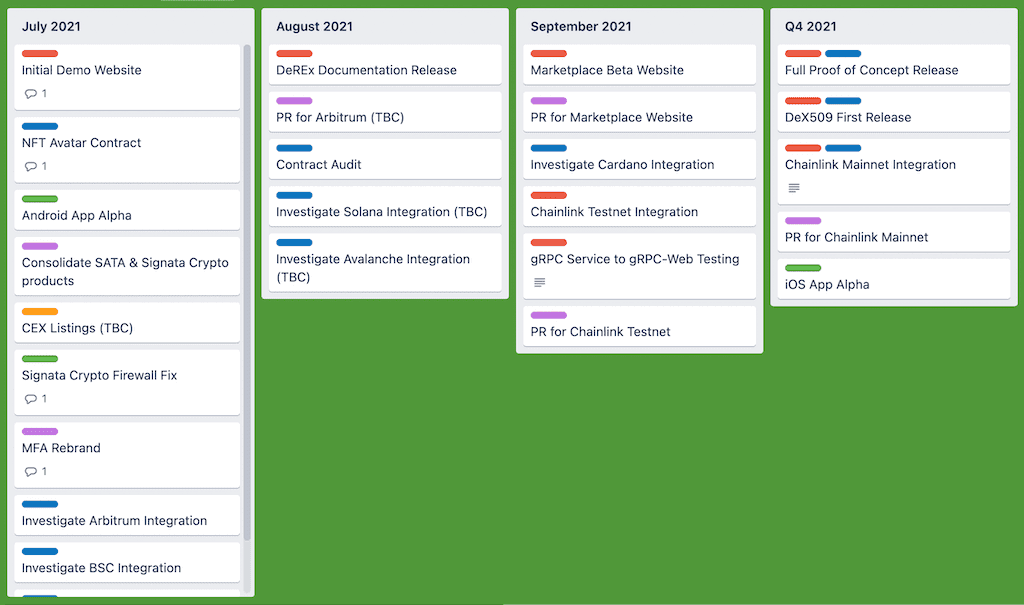Open the PR for Arbitrum (TBC) card
Screen dimensions: 1024x605
(x=385, y=112)
